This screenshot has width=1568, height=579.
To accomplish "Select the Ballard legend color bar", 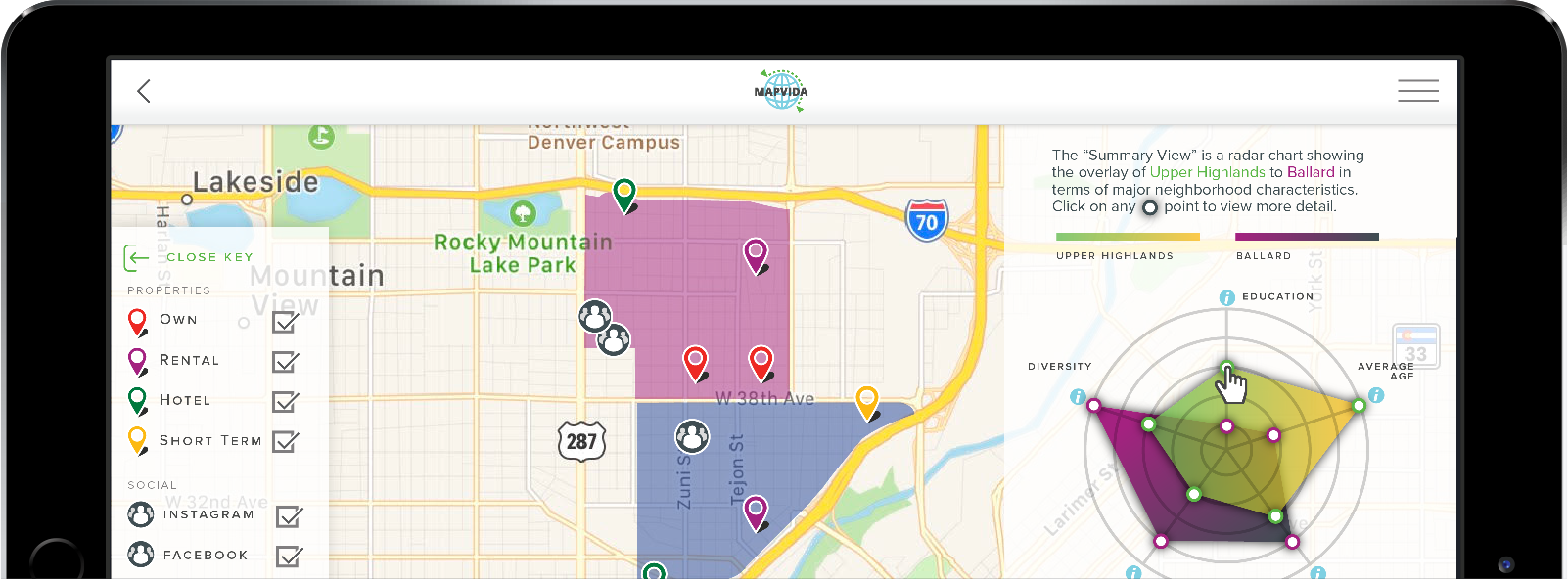I will [1307, 237].
